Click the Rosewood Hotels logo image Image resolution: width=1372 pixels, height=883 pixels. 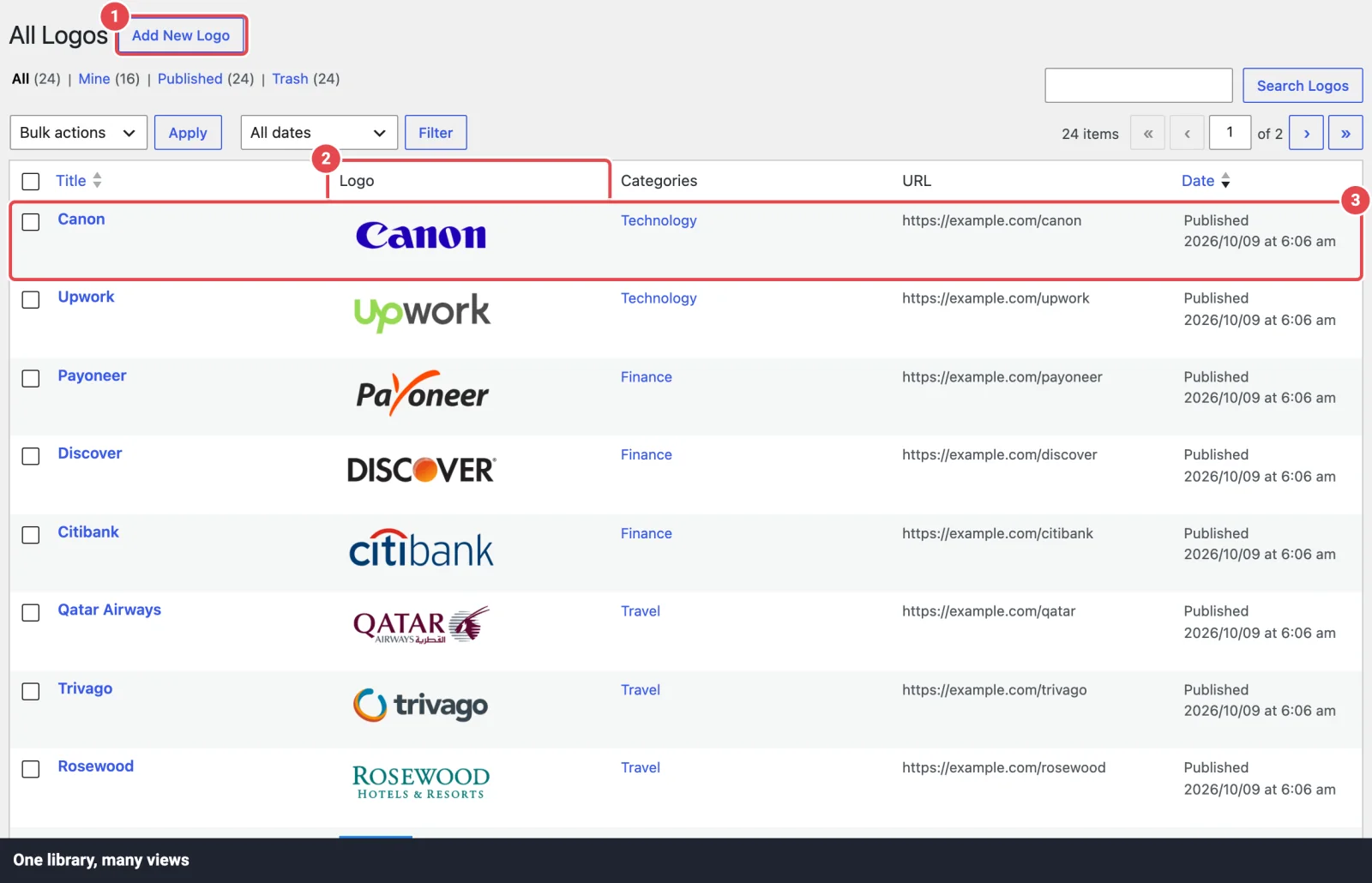coord(421,782)
